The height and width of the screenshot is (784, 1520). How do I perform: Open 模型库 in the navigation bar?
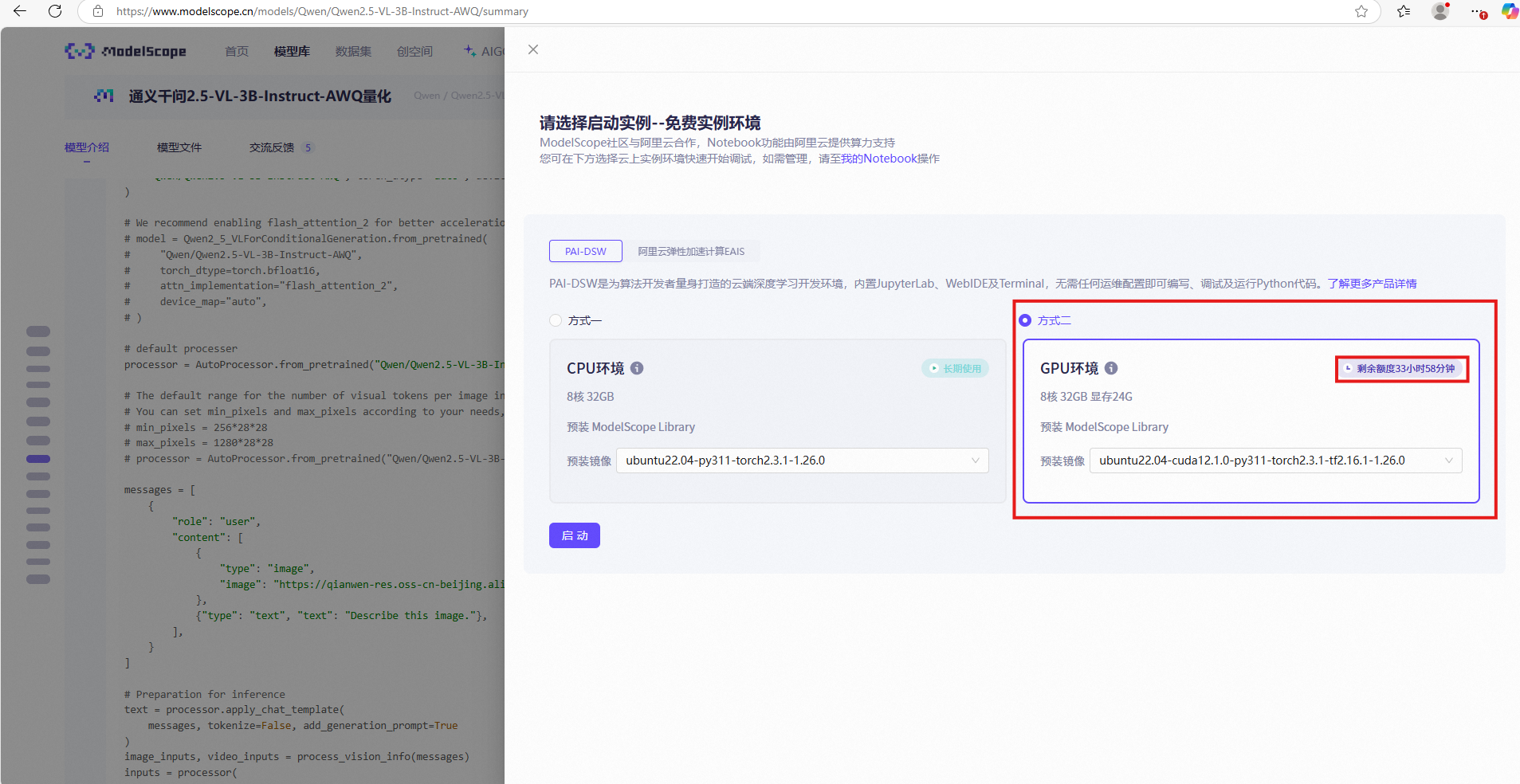[292, 51]
